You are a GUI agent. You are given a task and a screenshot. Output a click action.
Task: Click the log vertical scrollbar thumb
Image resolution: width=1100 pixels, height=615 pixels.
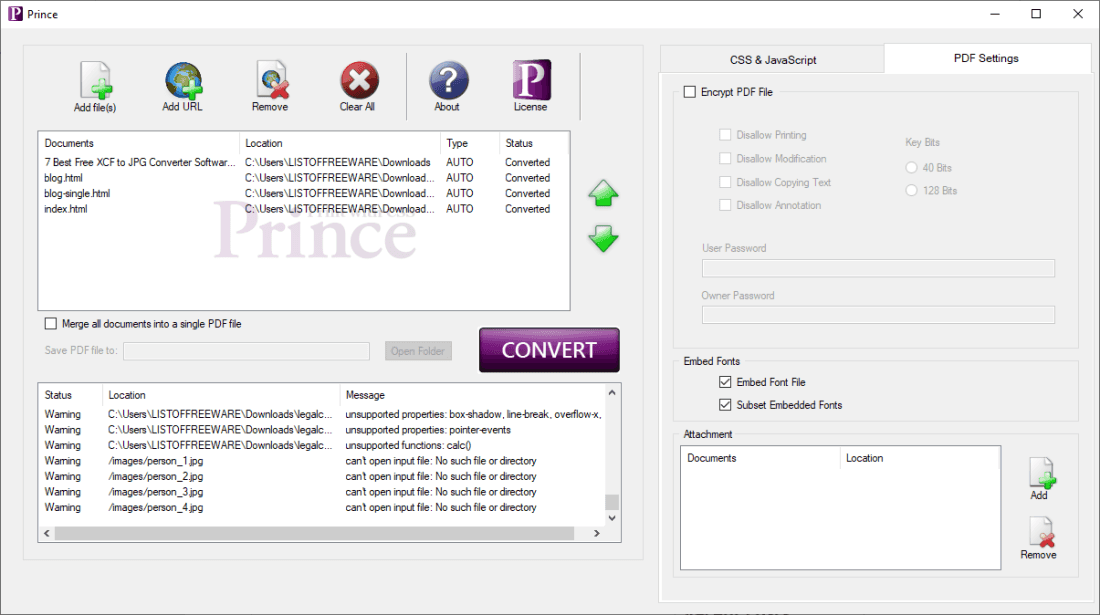(612, 502)
